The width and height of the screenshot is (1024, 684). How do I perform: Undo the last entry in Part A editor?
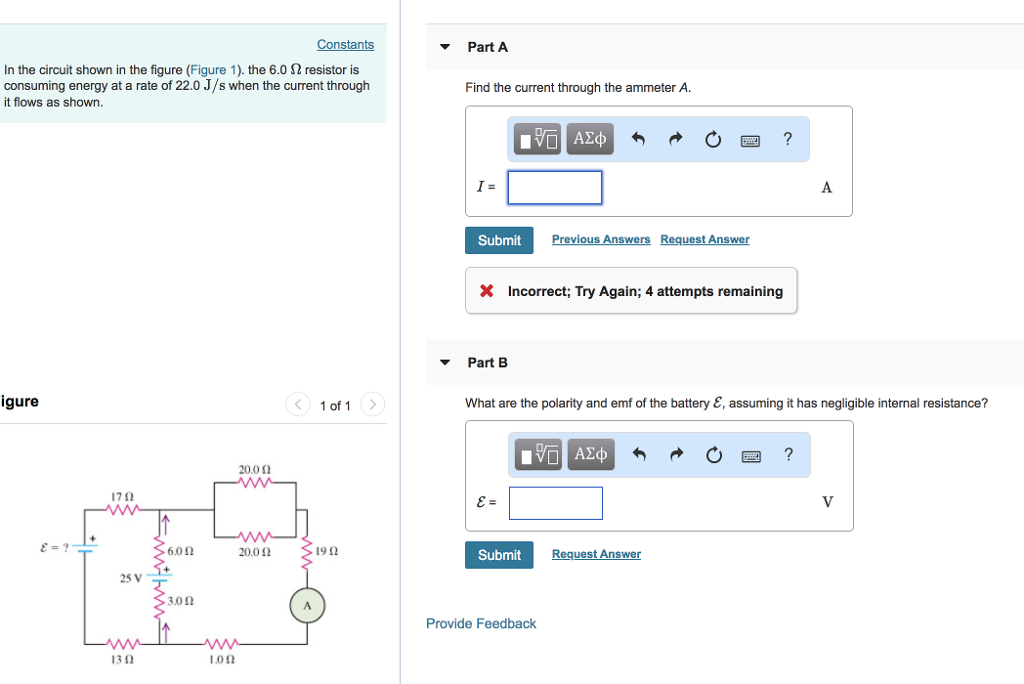click(638, 139)
